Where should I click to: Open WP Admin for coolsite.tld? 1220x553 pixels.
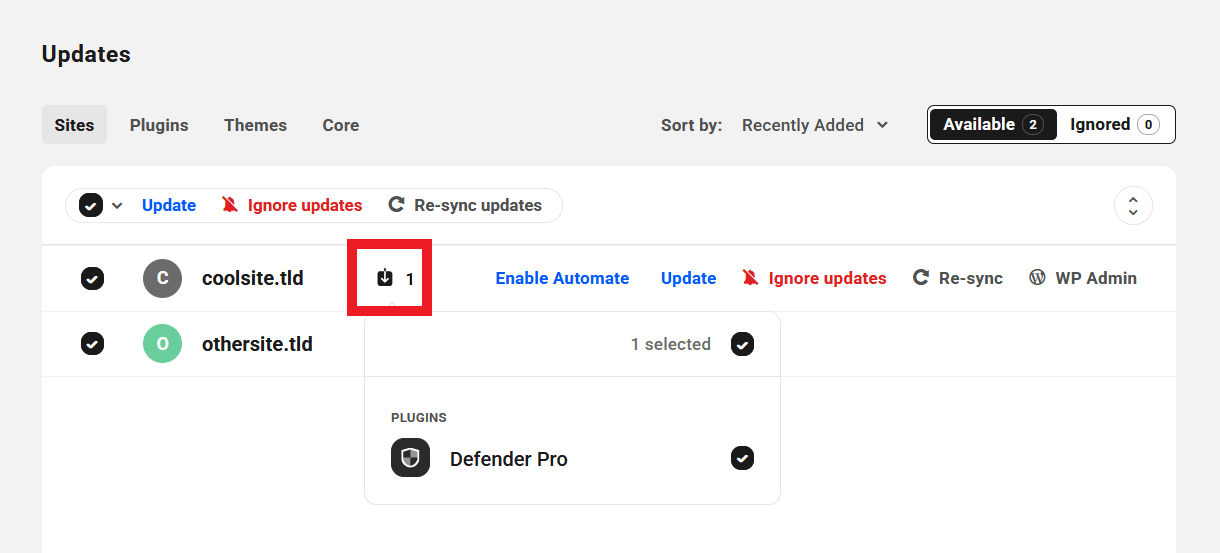(1083, 278)
